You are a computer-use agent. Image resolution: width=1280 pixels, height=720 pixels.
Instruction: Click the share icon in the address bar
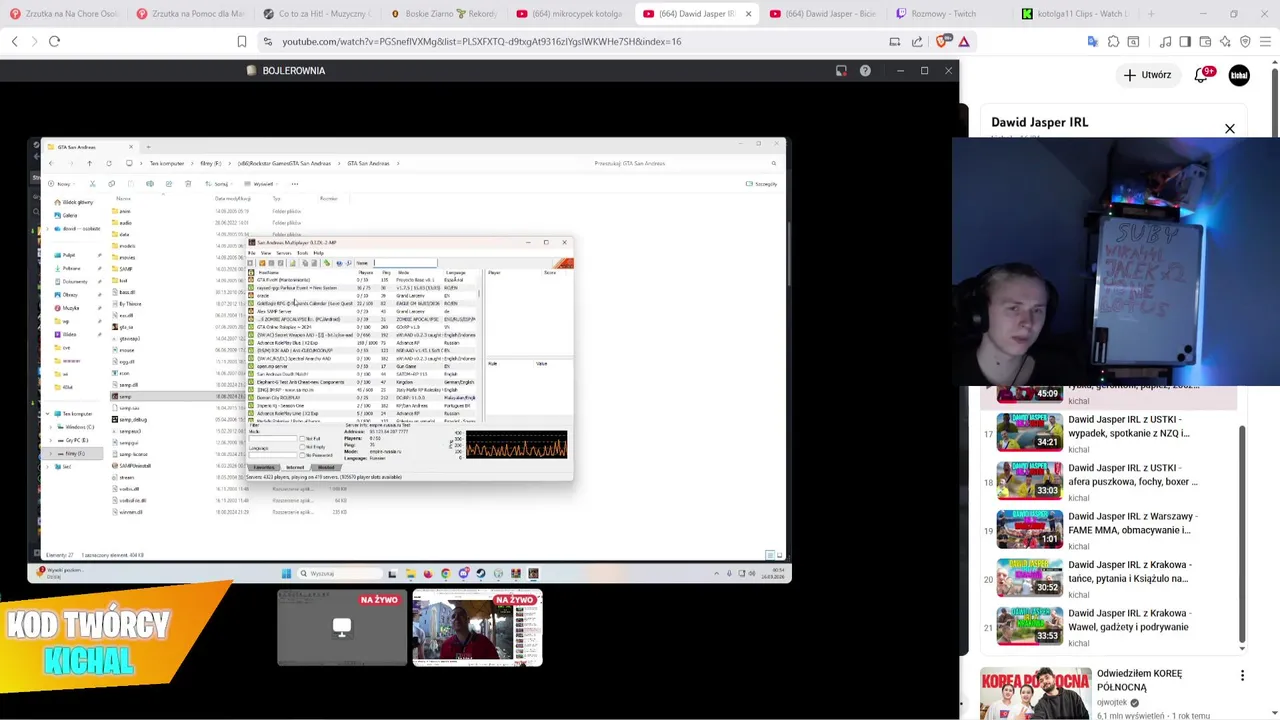click(x=917, y=41)
